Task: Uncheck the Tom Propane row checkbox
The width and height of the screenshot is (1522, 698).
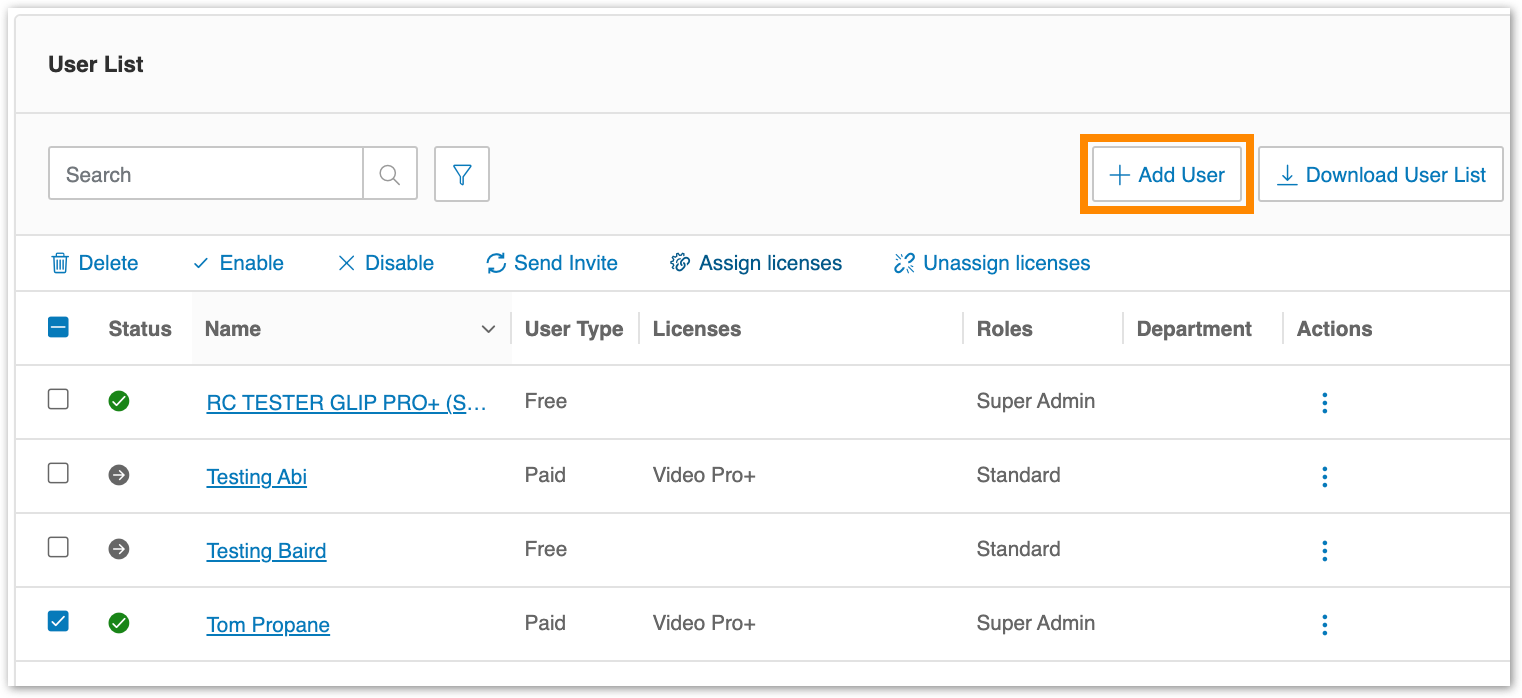Action: pyautogui.click(x=58, y=621)
